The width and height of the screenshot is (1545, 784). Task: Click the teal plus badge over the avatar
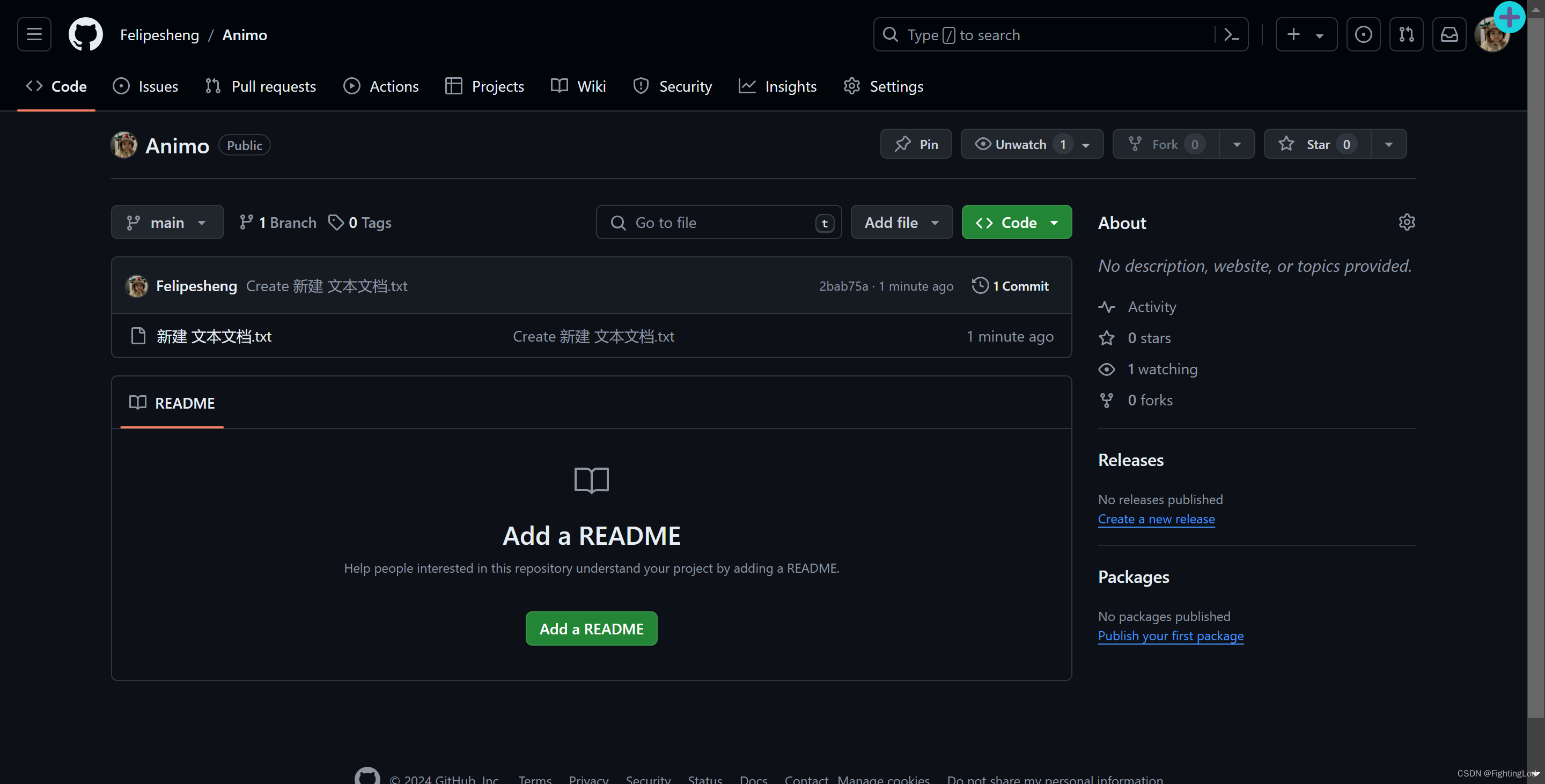click(1509, 17)
